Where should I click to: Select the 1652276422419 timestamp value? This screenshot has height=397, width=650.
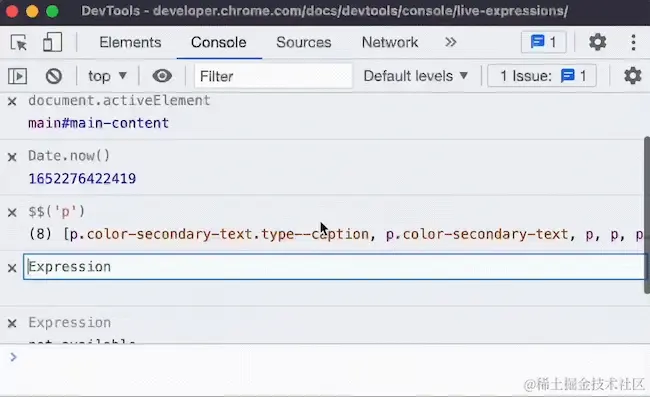pyautogui.click(x=82, y=179)
